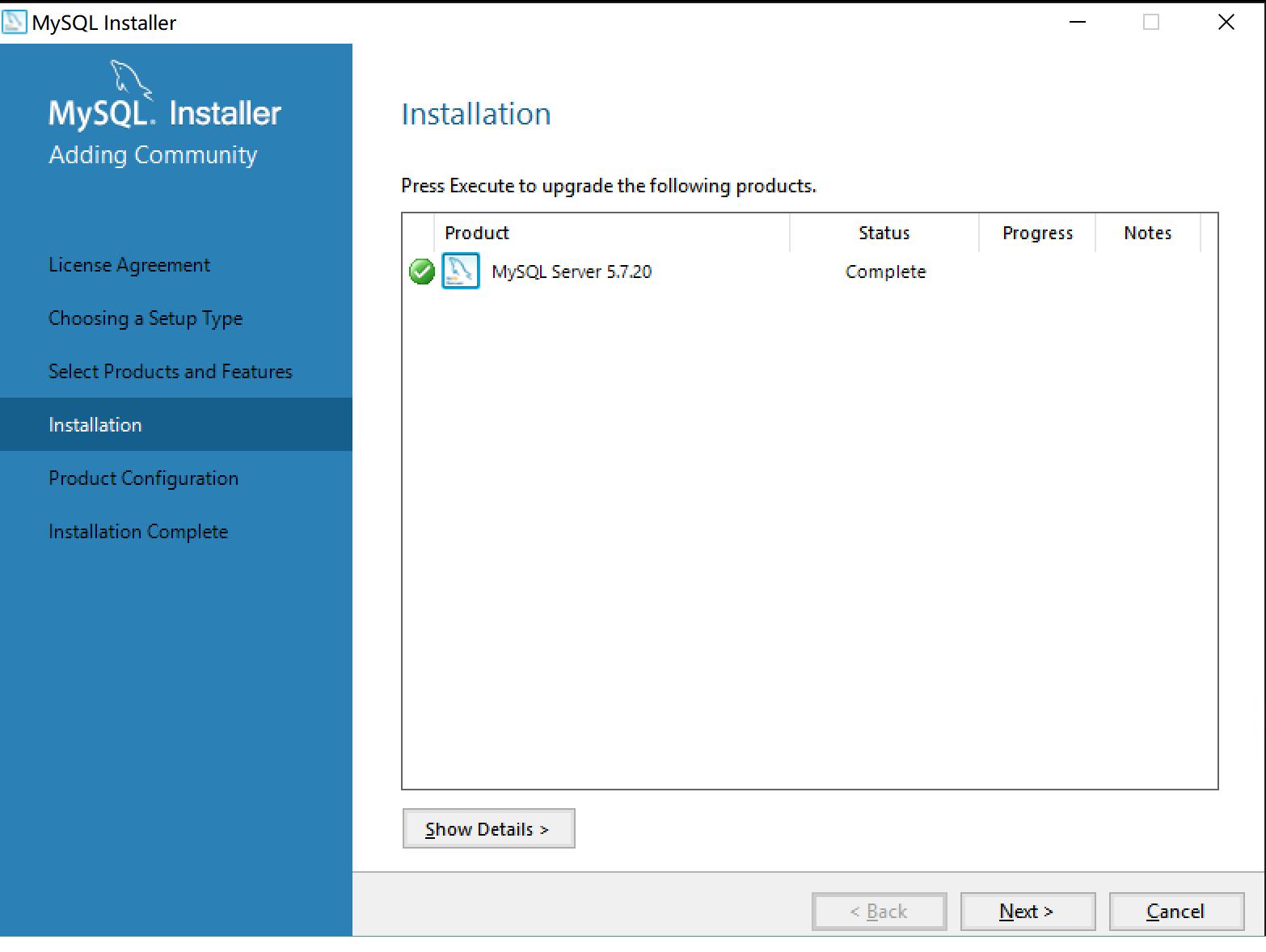Select the MySQL Server 5.7.20 row text
Image resolution: width=1266 pixels, height=952 pixels.
[x=572, y=272]
